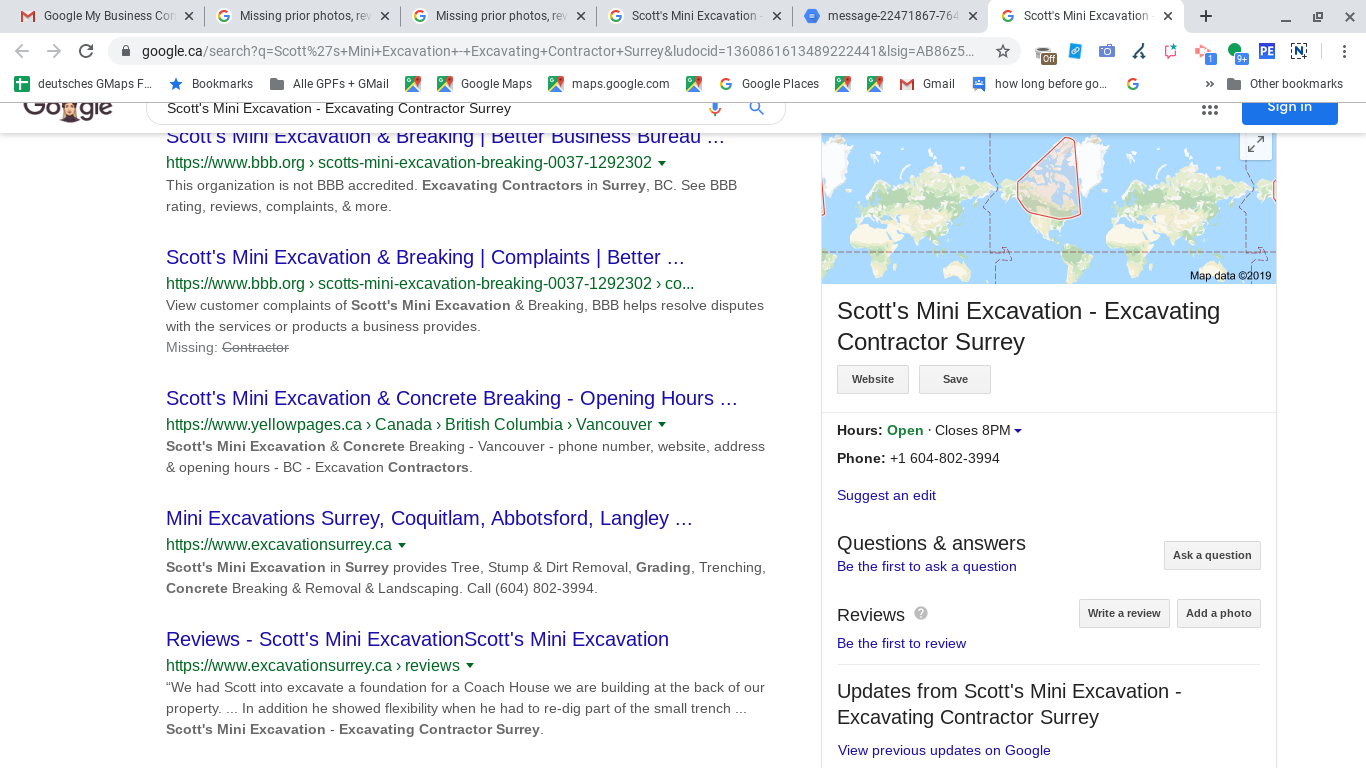Screen dimensions: 1366x768
Task: Open a new tab with the plus button
Action: (x=1206, y=16)
